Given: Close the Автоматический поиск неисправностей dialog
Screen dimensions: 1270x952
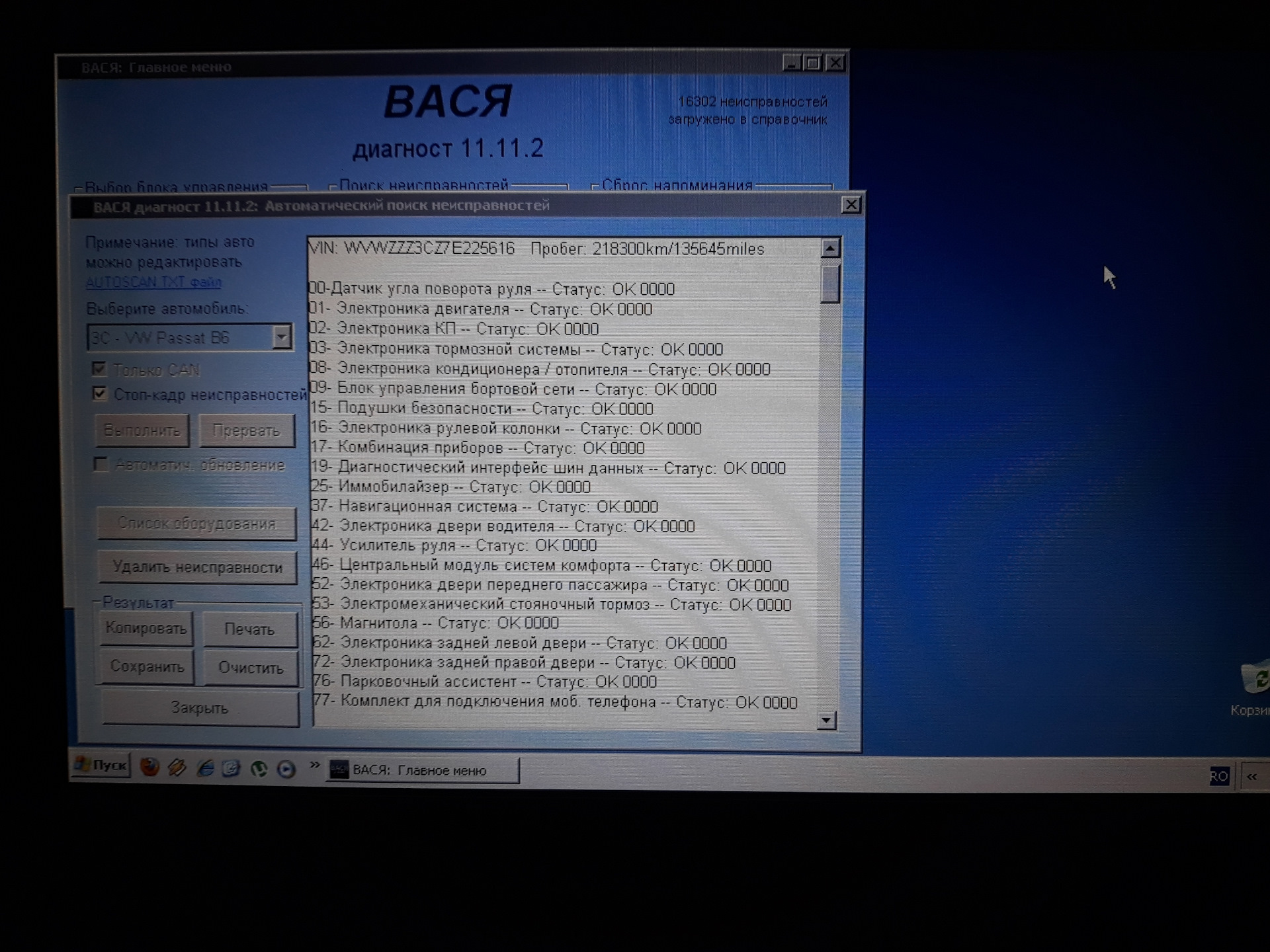Looking at the screenshot, I should click(851, 205).
